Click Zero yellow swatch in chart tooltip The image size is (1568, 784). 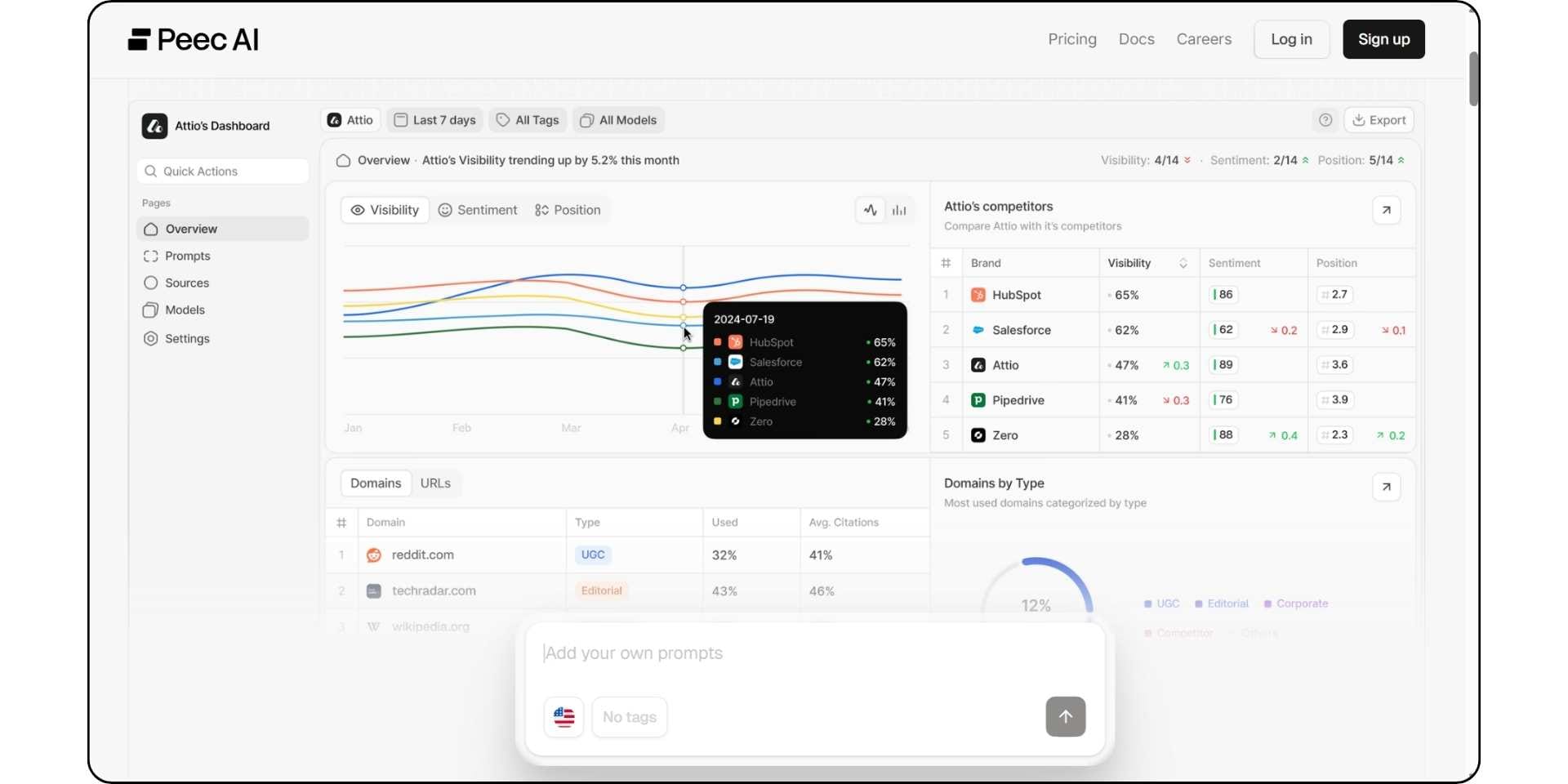pos(717,421)
